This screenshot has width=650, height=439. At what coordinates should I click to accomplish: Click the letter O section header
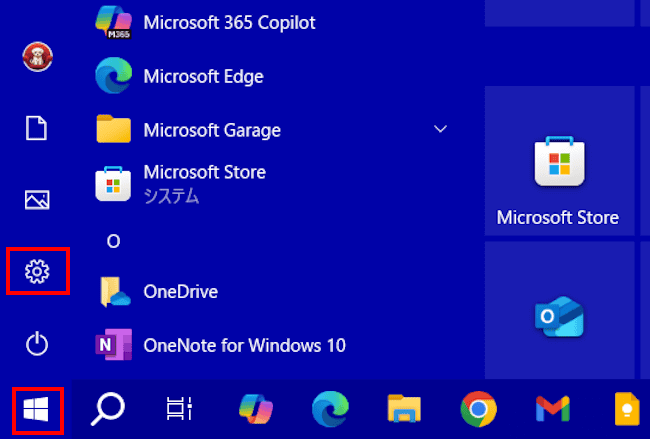[x=114, y=241]
